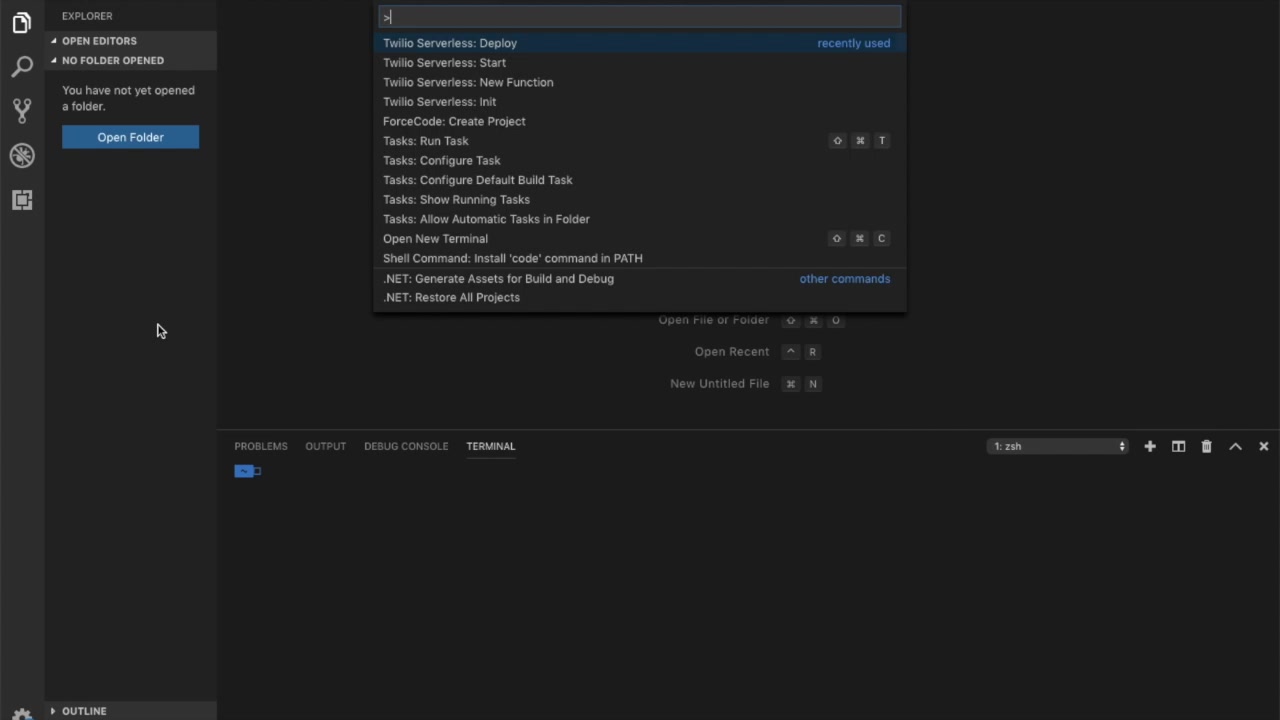Select Tasks: Configure Task
Screen dimensions: 1280x720
pyautogui.click(x=640, y=160)
